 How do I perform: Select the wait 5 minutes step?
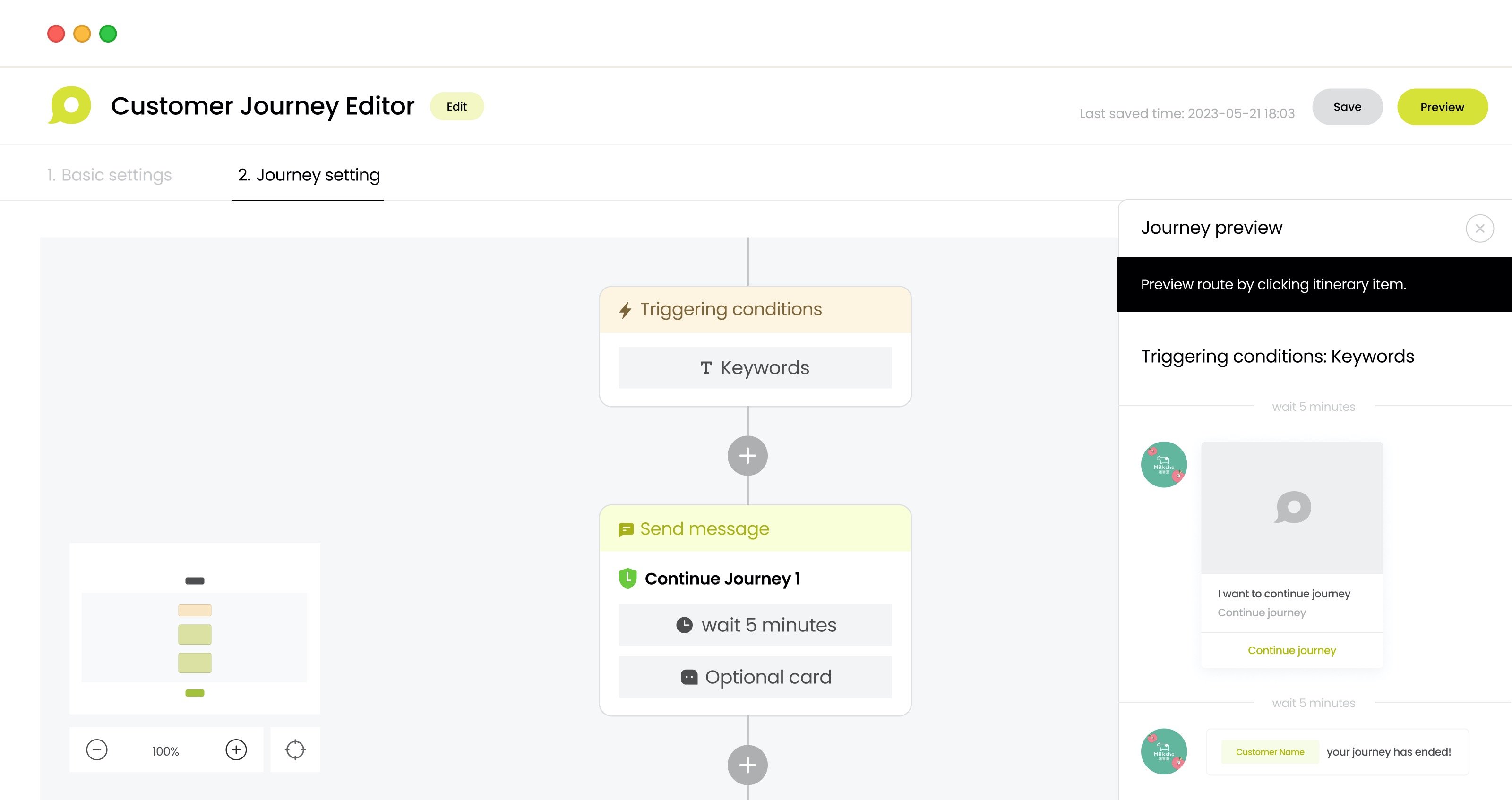click(755, 625)
